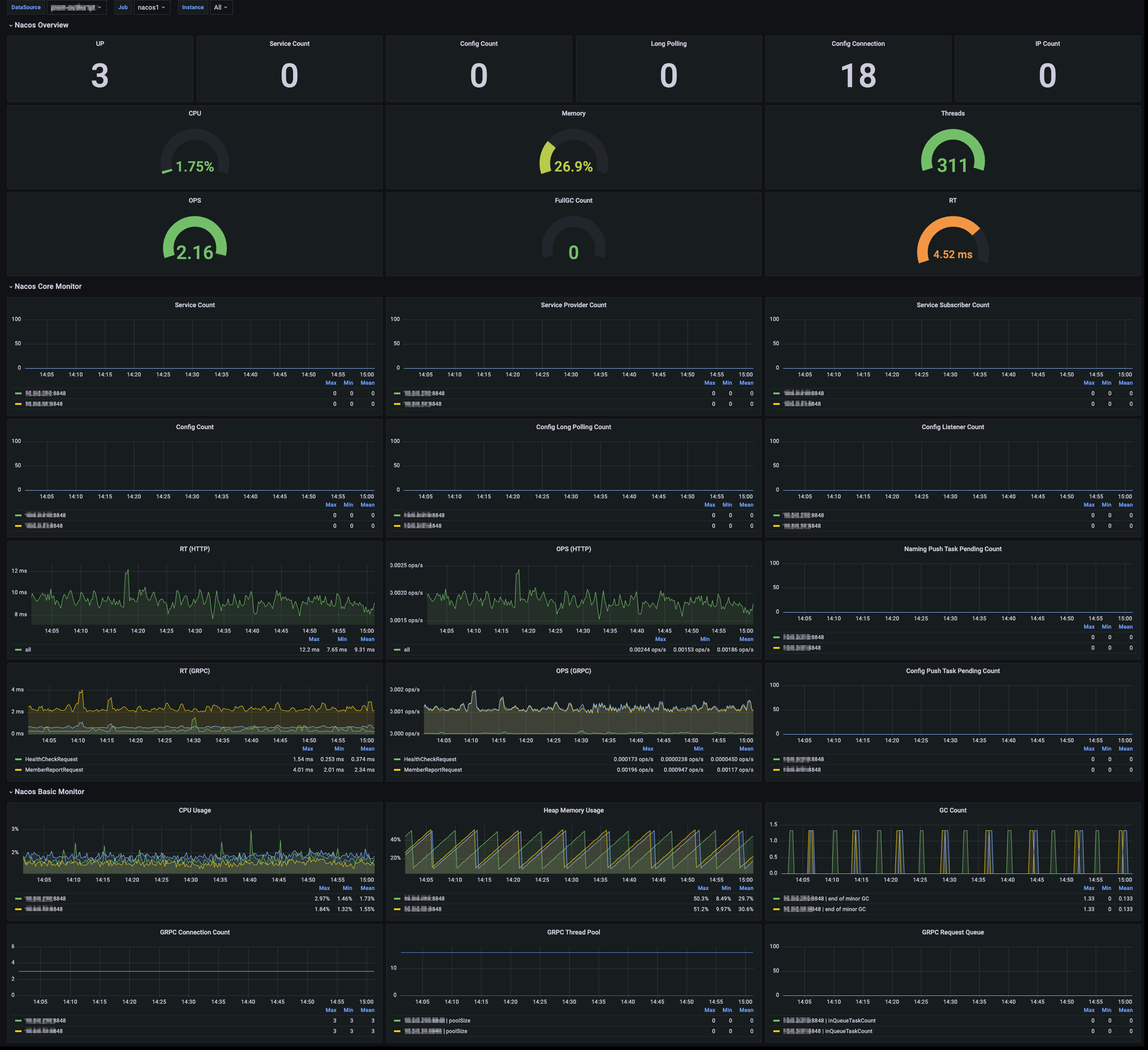
Task: Open the DataSource variable dropdown
Action: point(76,7)
